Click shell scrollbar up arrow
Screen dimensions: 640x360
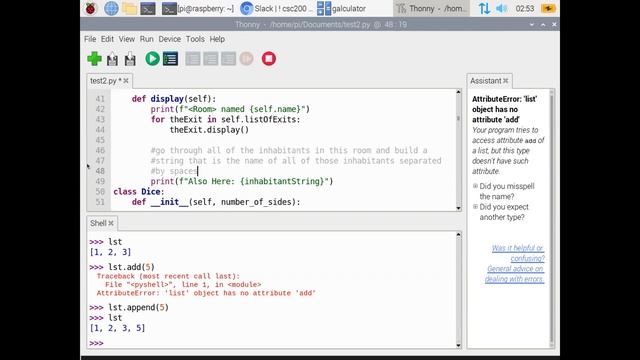pyautogui.click(x=458, y=235)
